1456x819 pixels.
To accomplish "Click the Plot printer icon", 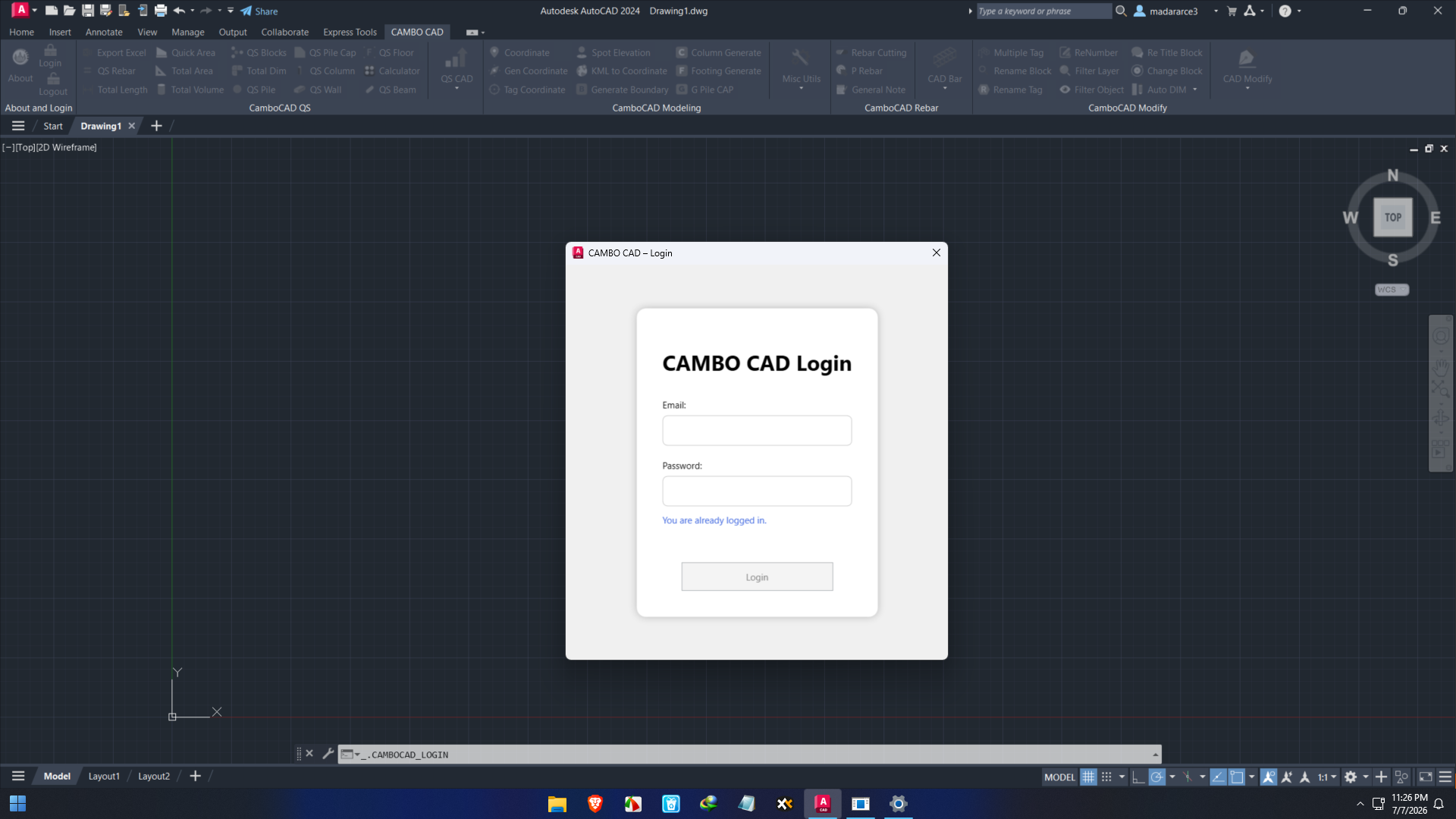I will click(x=161, y=11).
